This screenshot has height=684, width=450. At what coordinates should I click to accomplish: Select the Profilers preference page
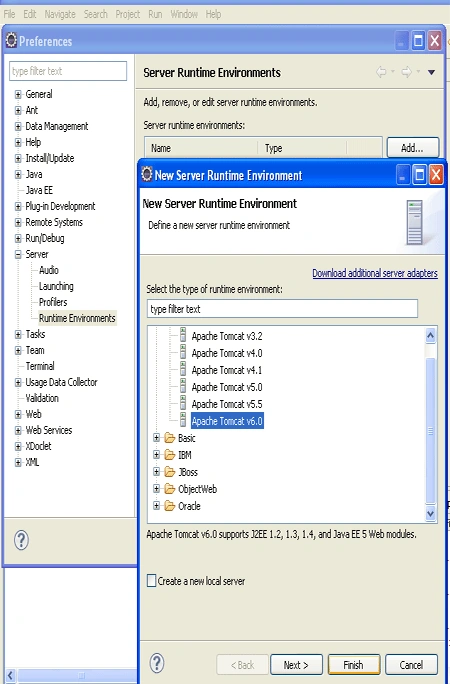coord(53,302)
